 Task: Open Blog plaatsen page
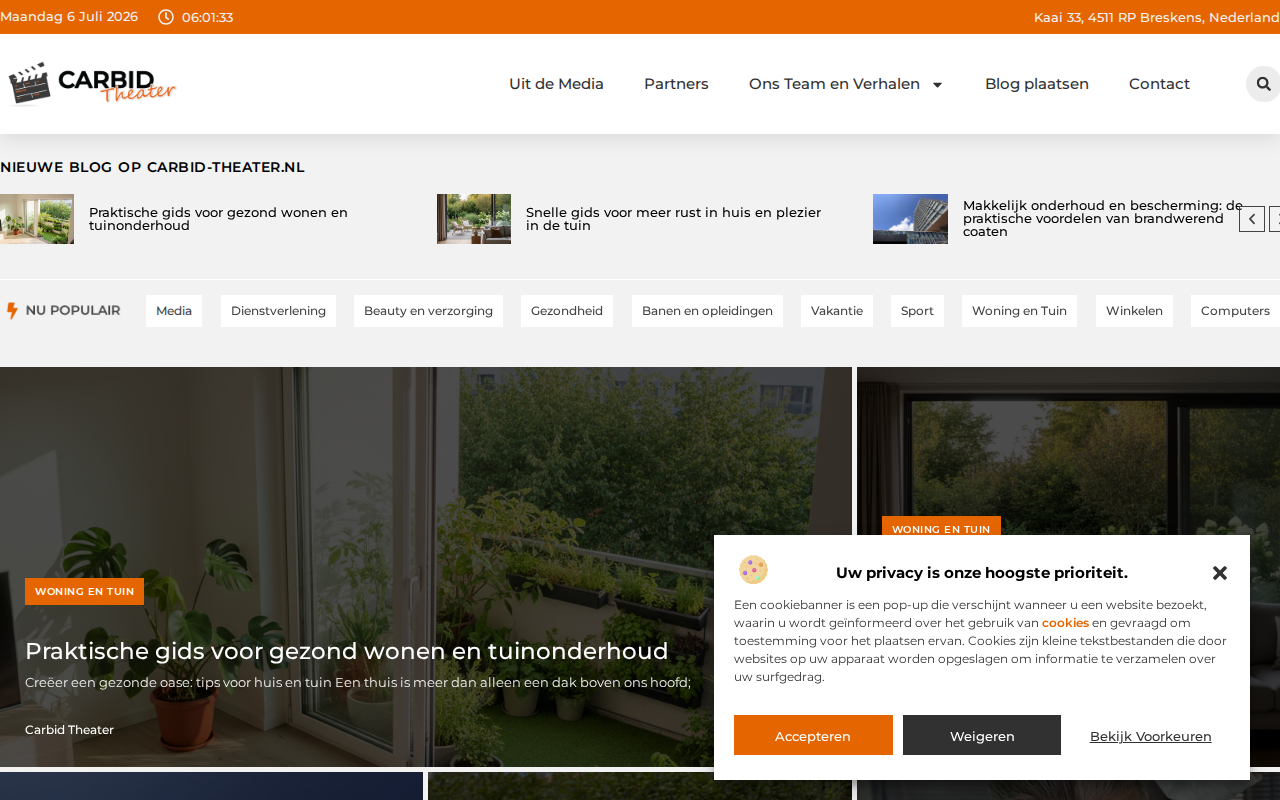click(x=1037, y=84)
